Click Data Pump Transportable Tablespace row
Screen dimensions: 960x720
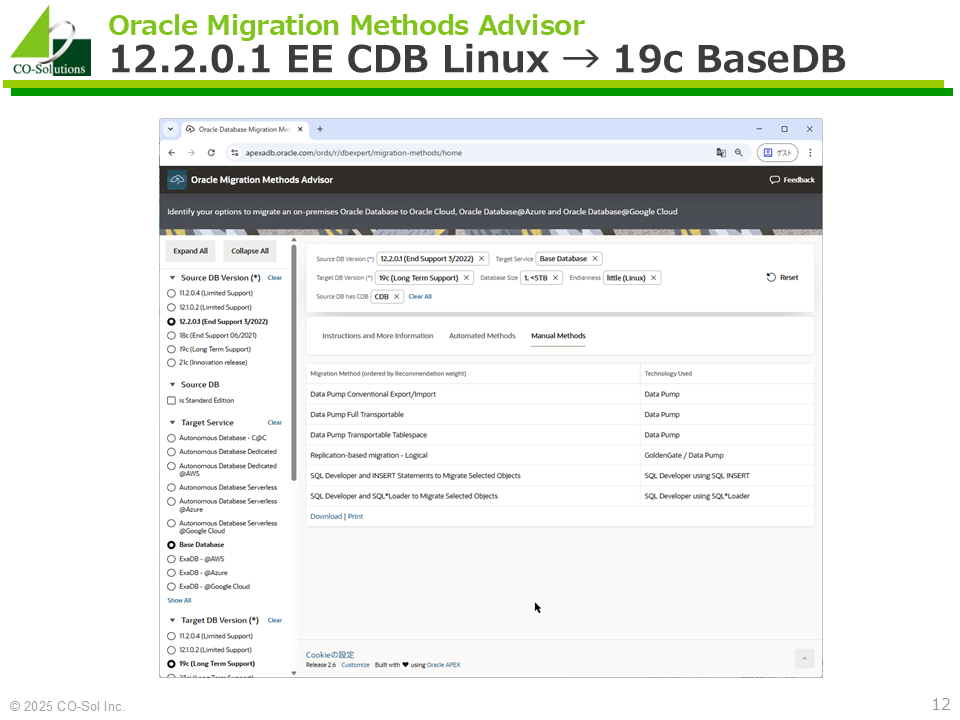(560, 435)
